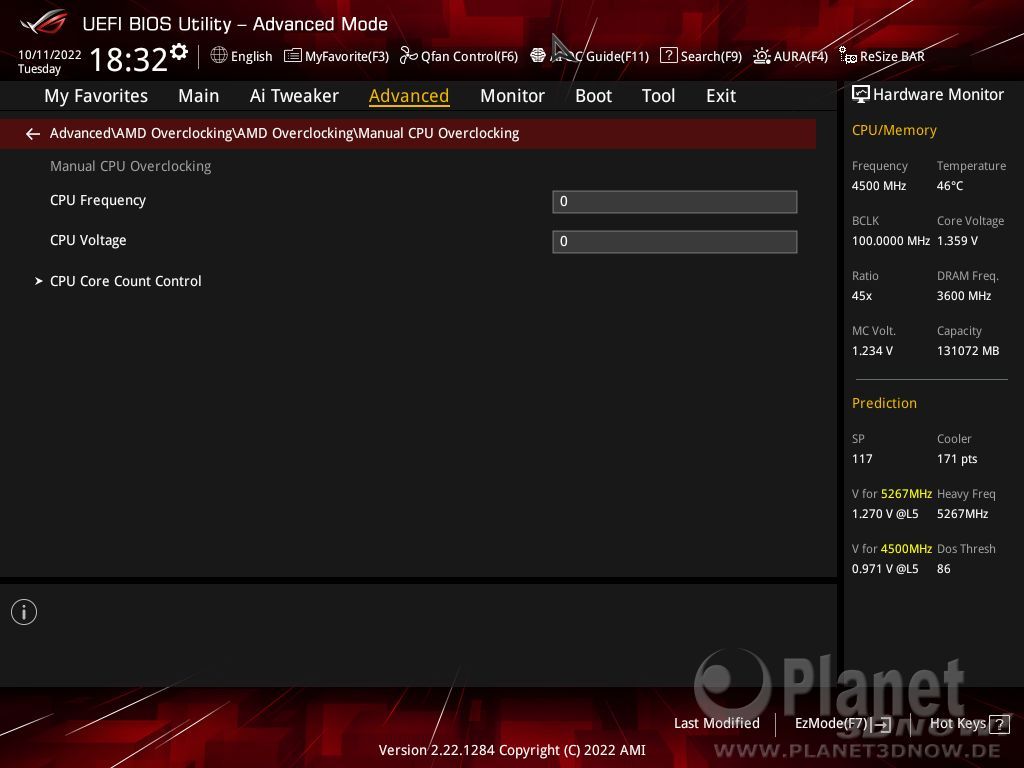Image resolution: width=1024 pixels, height=768 pixels.
Task: Click the 3600 MHz DRAM frequency value
Action: tap(964, 296)
